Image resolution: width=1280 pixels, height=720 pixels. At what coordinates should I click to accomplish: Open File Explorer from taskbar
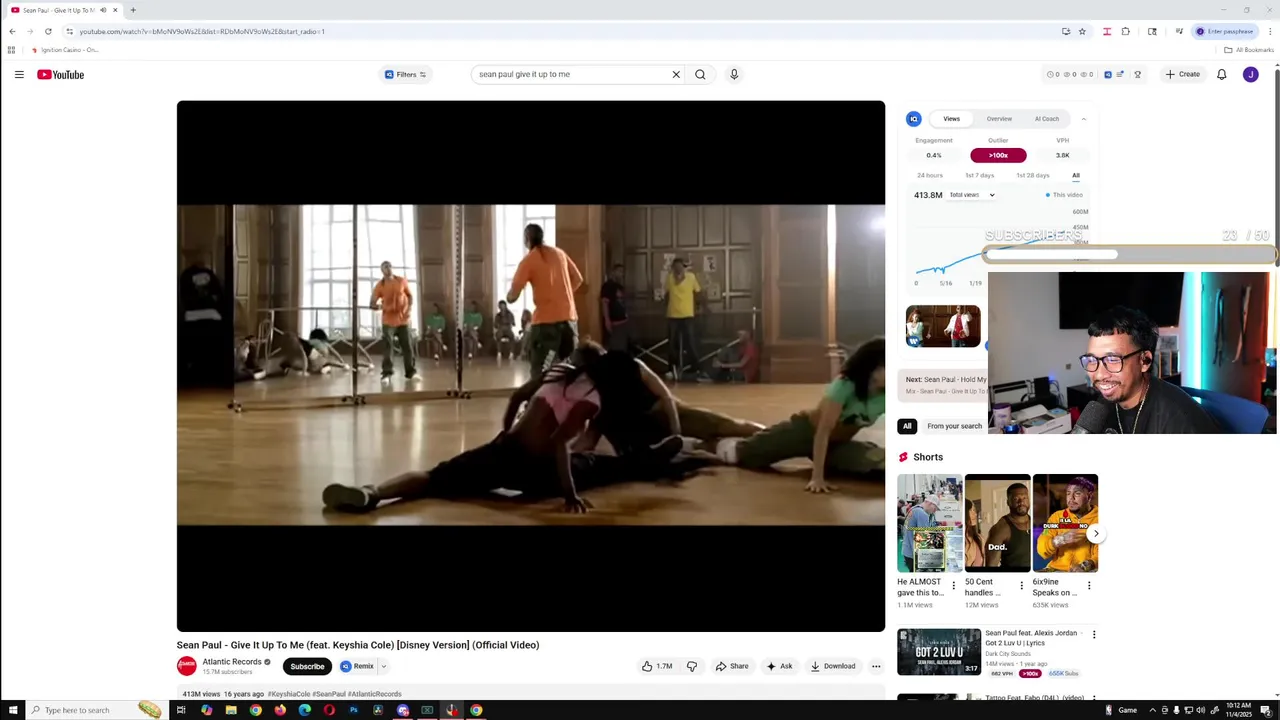click(x=231, y=710)
